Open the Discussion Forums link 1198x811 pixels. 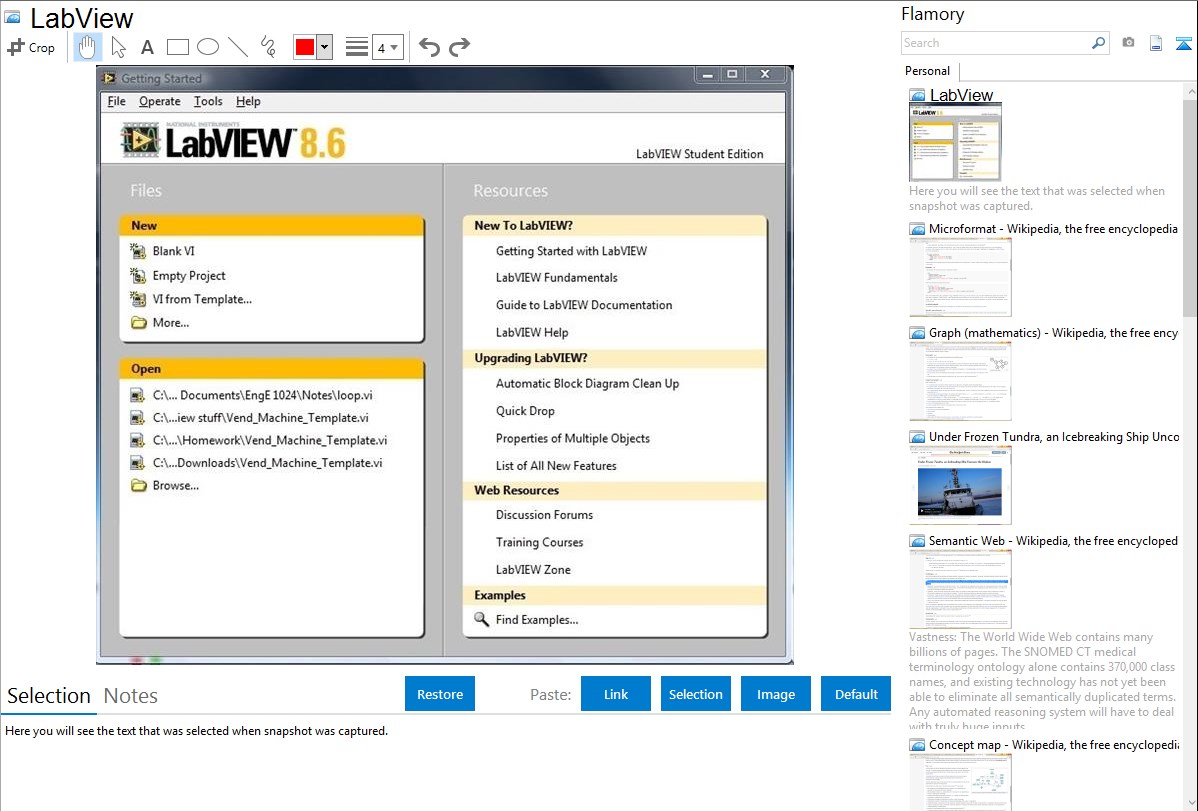coord(544,515)
